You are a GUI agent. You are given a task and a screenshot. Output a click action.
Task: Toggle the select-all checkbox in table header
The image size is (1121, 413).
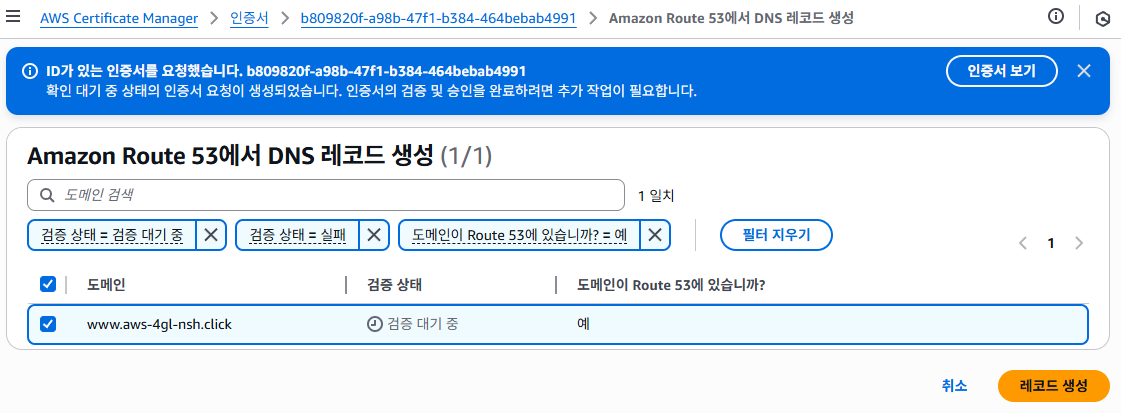point(48,284)
